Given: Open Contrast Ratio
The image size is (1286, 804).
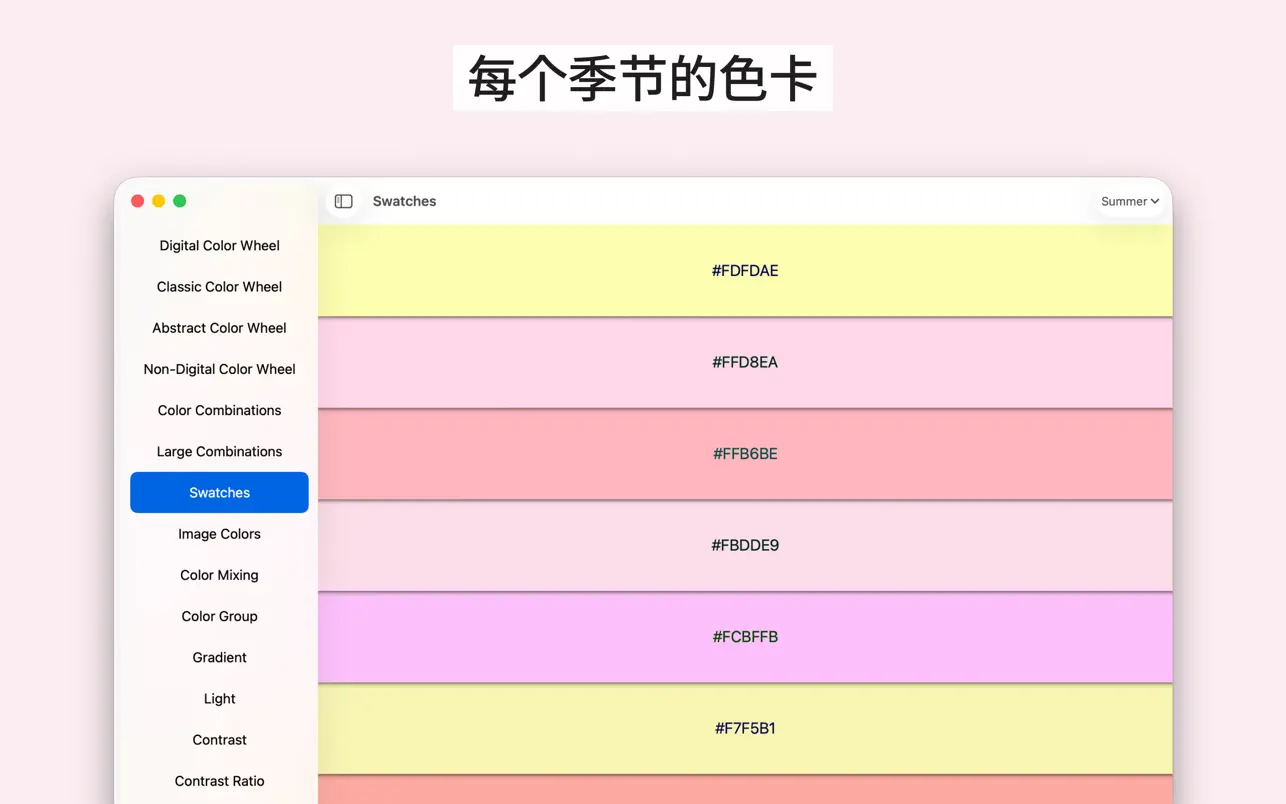Looking at the screenshot, I should pos(219,780).
